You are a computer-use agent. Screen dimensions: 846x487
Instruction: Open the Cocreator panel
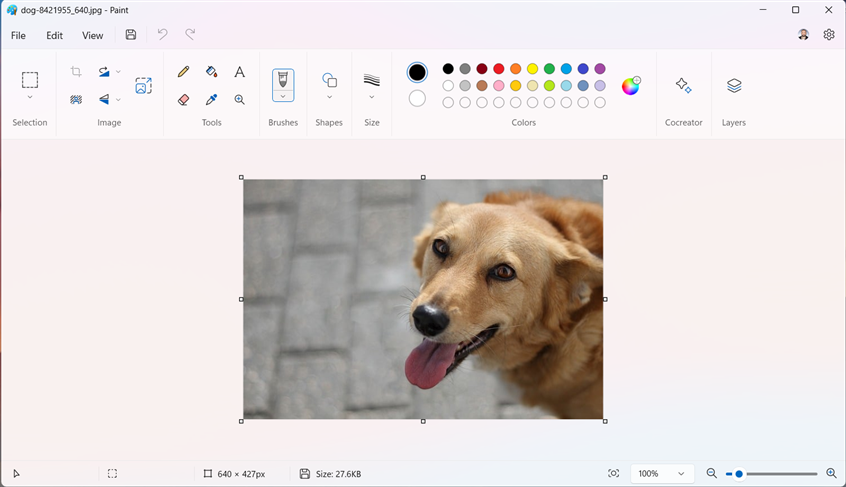683,86
